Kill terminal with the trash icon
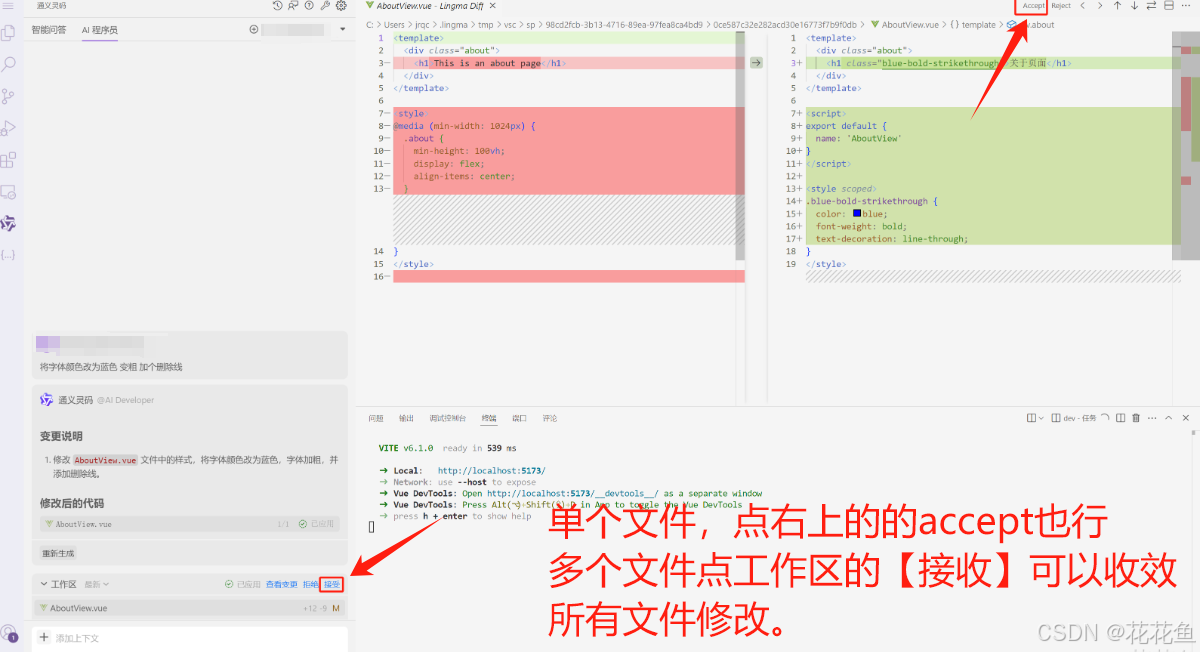Screen dimensions: 1200x652 [1136, 418]
